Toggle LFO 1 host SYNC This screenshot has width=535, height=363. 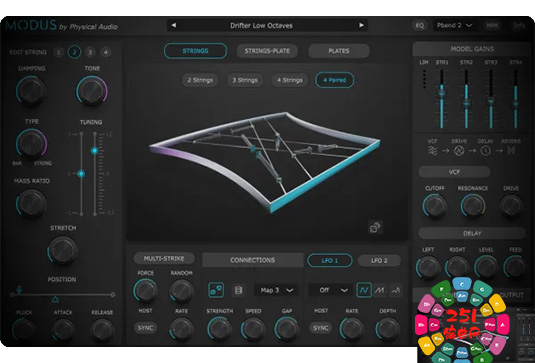tap(321, 328)
